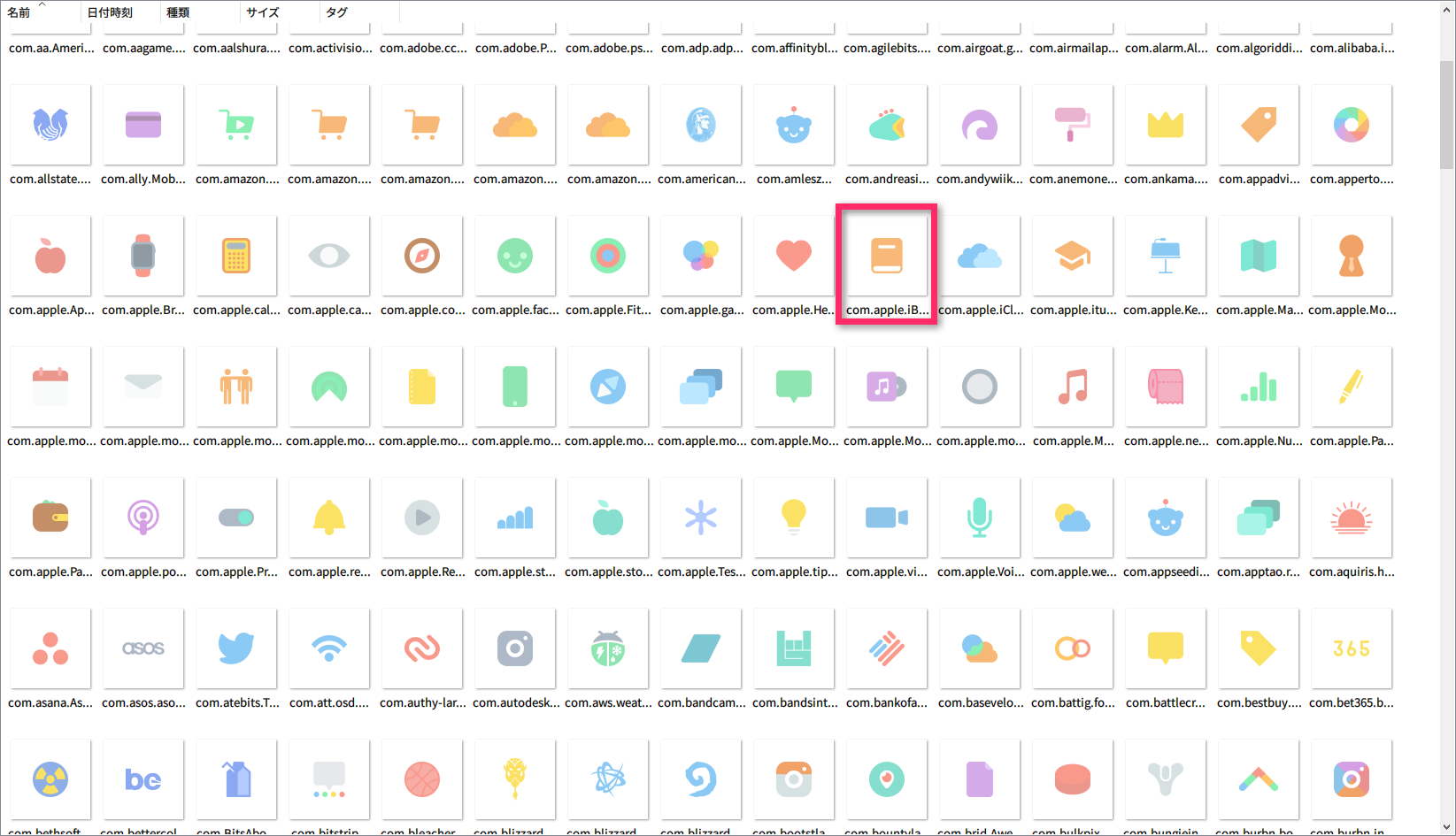1456x836 pixels.
Task: Select the orange tag com.appadvi icon
Action: 1259,125
